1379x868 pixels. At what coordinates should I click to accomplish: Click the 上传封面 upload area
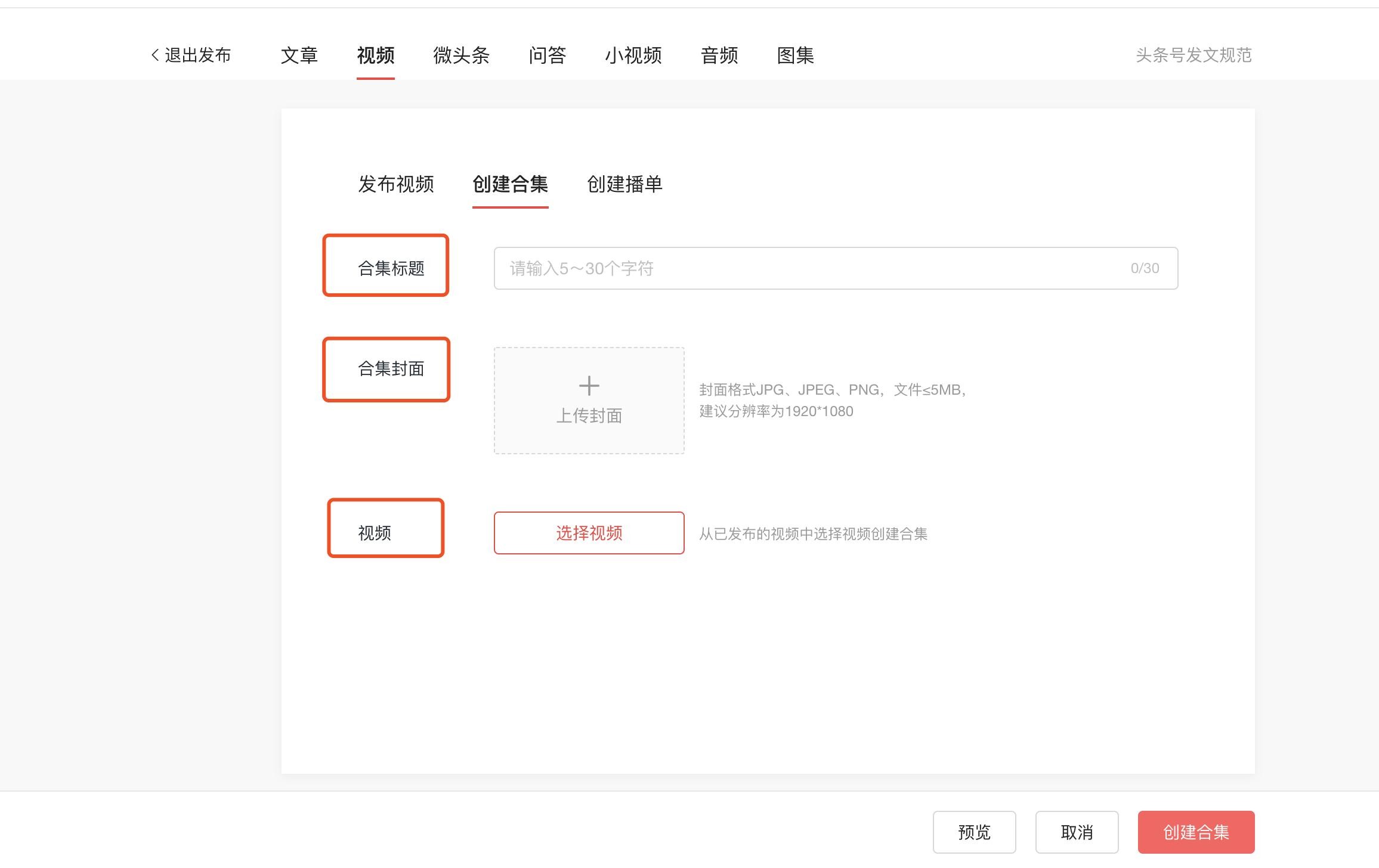click(589, 416)
